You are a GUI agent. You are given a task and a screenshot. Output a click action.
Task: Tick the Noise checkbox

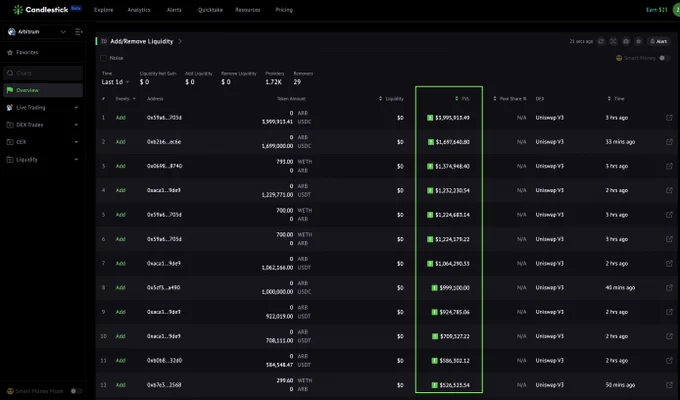click(x=103, y=58)
